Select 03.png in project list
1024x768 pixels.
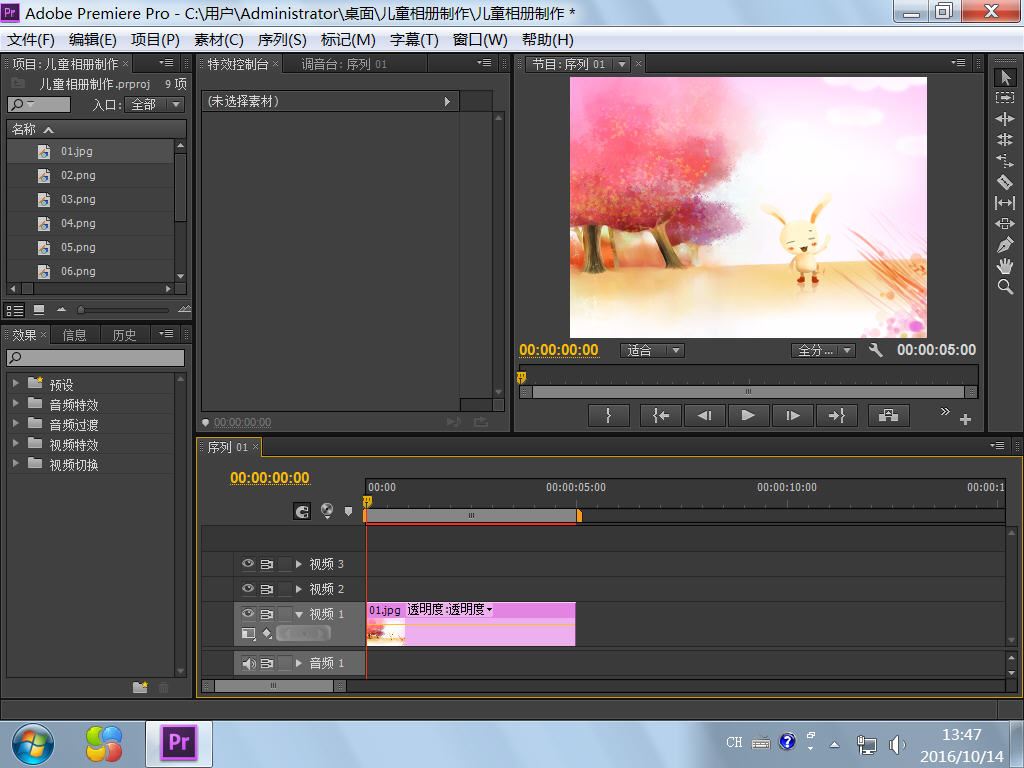point(78,199)
